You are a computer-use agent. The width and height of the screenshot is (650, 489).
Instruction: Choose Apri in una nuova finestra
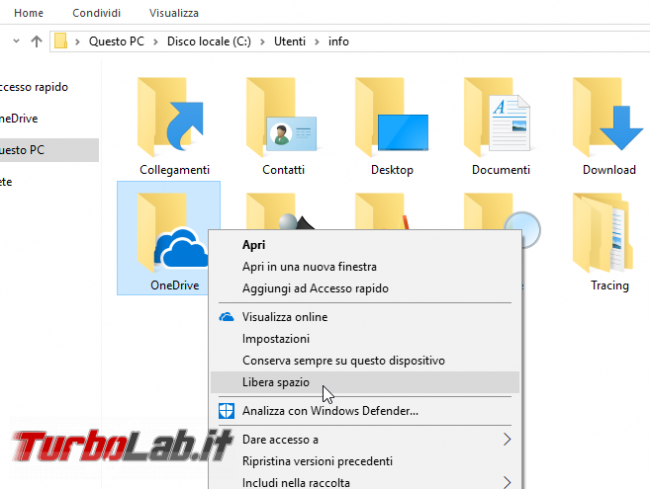(365, 266)
